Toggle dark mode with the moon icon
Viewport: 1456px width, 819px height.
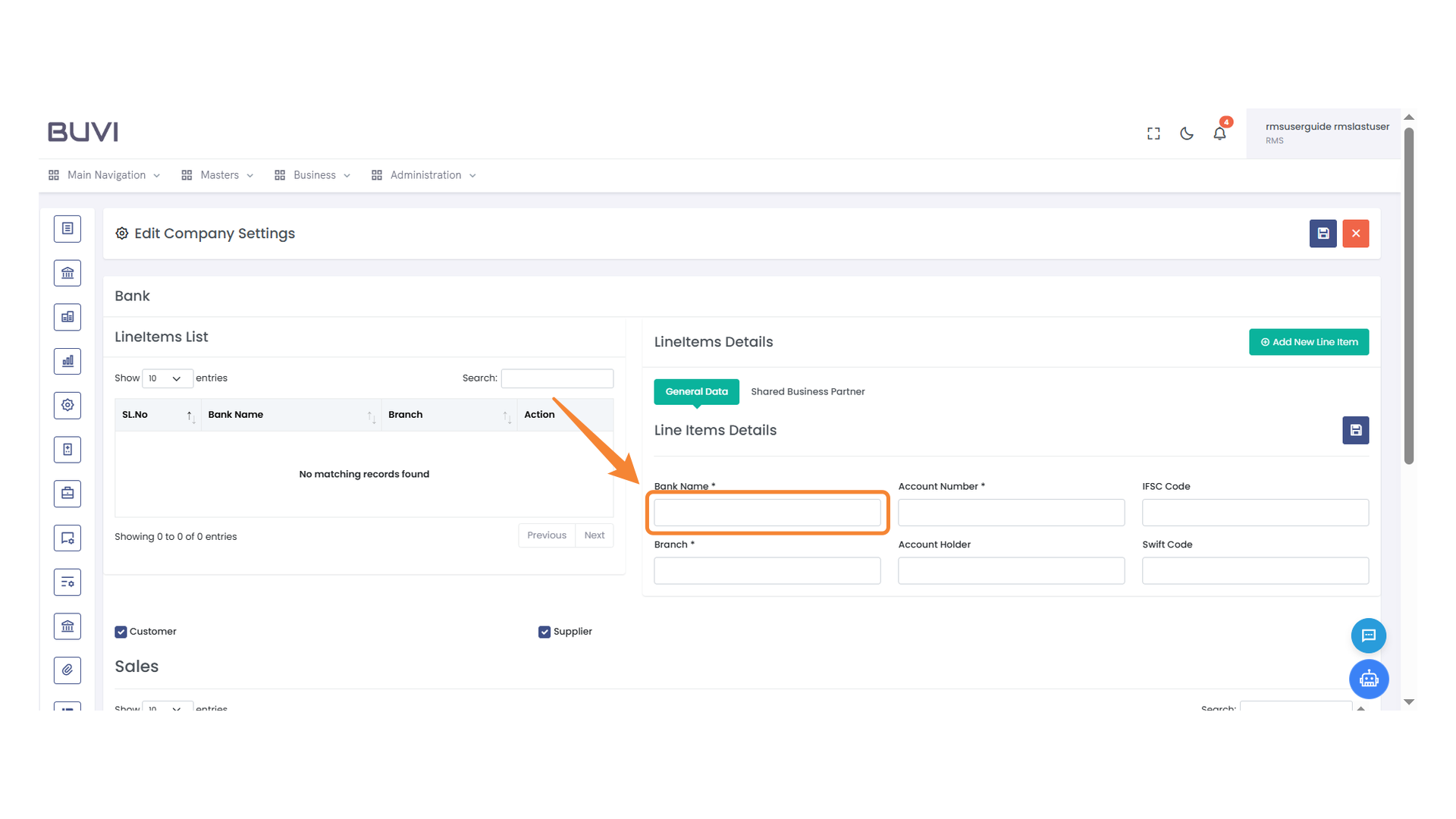(x=1186, y=133)
